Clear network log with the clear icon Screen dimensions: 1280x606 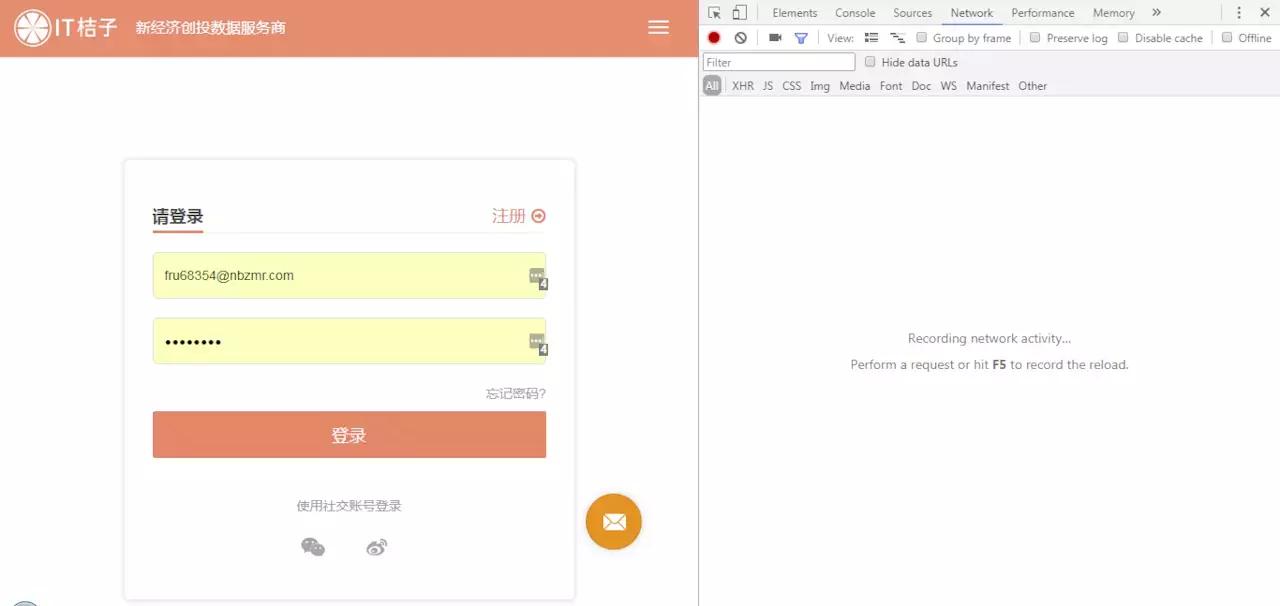pos(738,37)
